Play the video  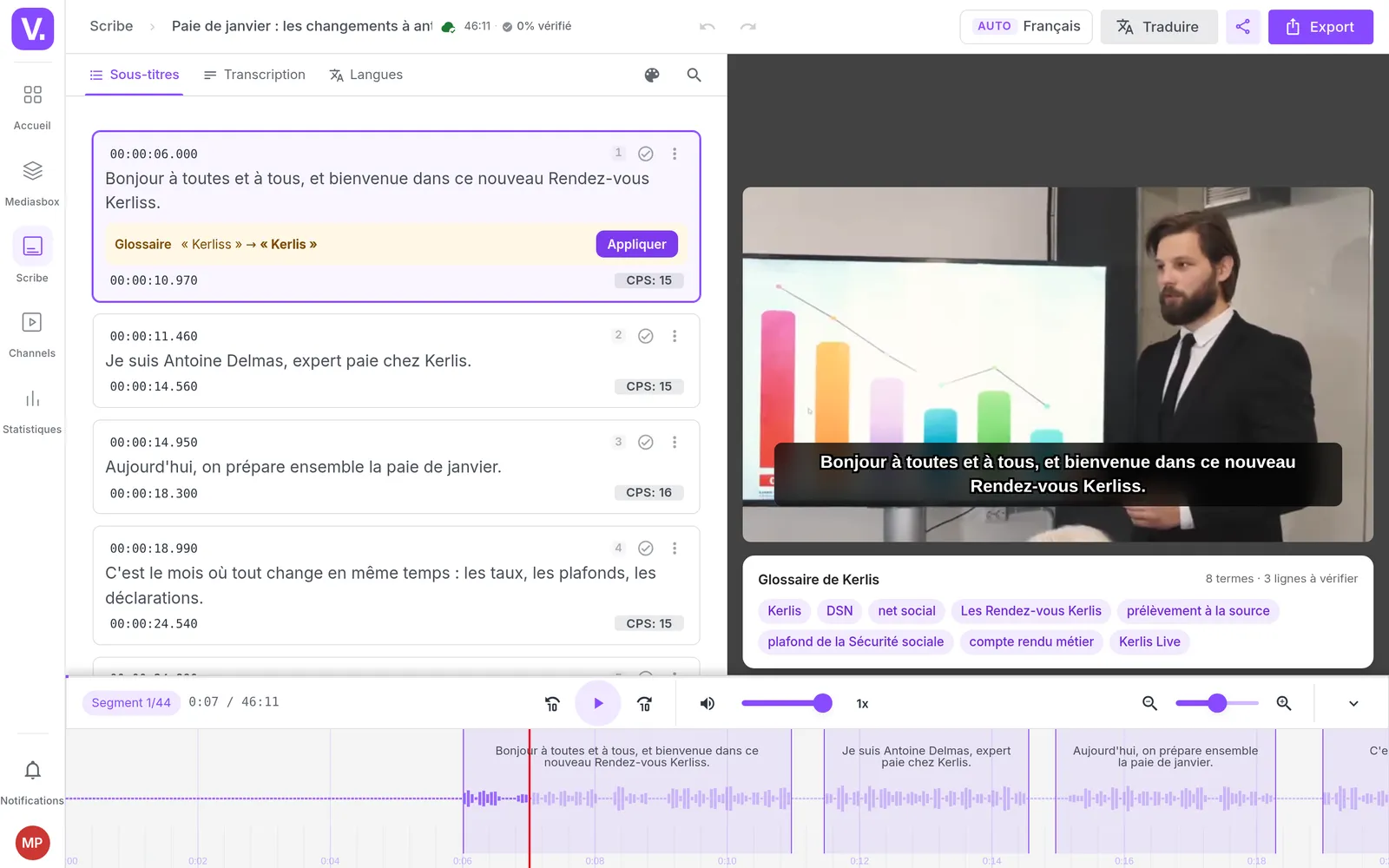(598, 704)
